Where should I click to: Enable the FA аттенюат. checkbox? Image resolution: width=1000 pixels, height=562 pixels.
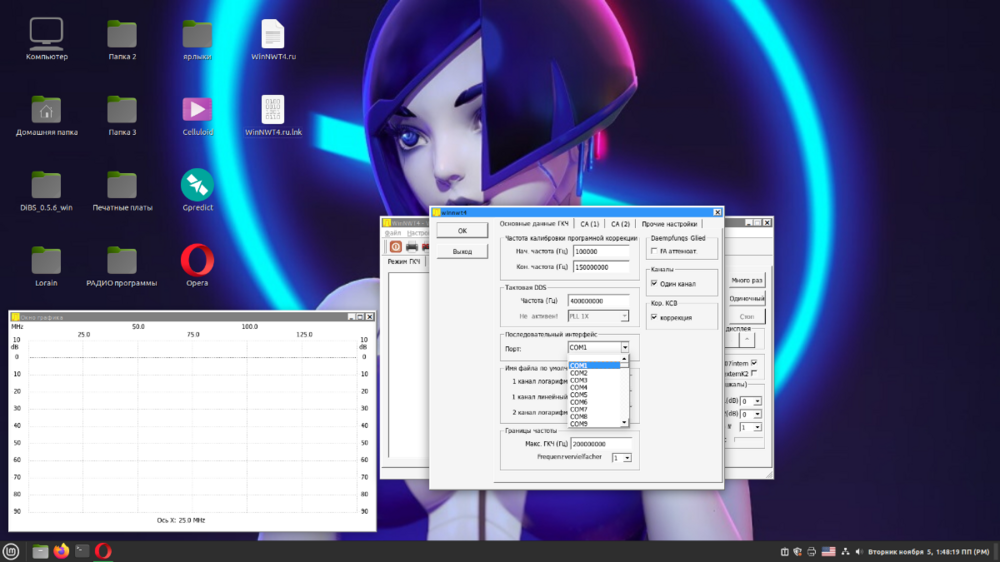pos(654,251)
